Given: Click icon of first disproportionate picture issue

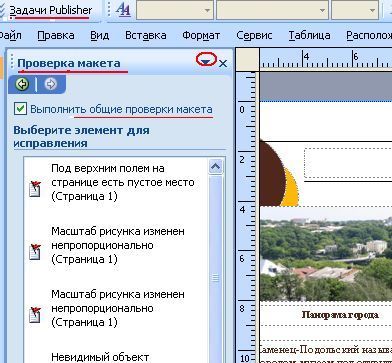Looking at the screenshot, I should pos(35,252).
